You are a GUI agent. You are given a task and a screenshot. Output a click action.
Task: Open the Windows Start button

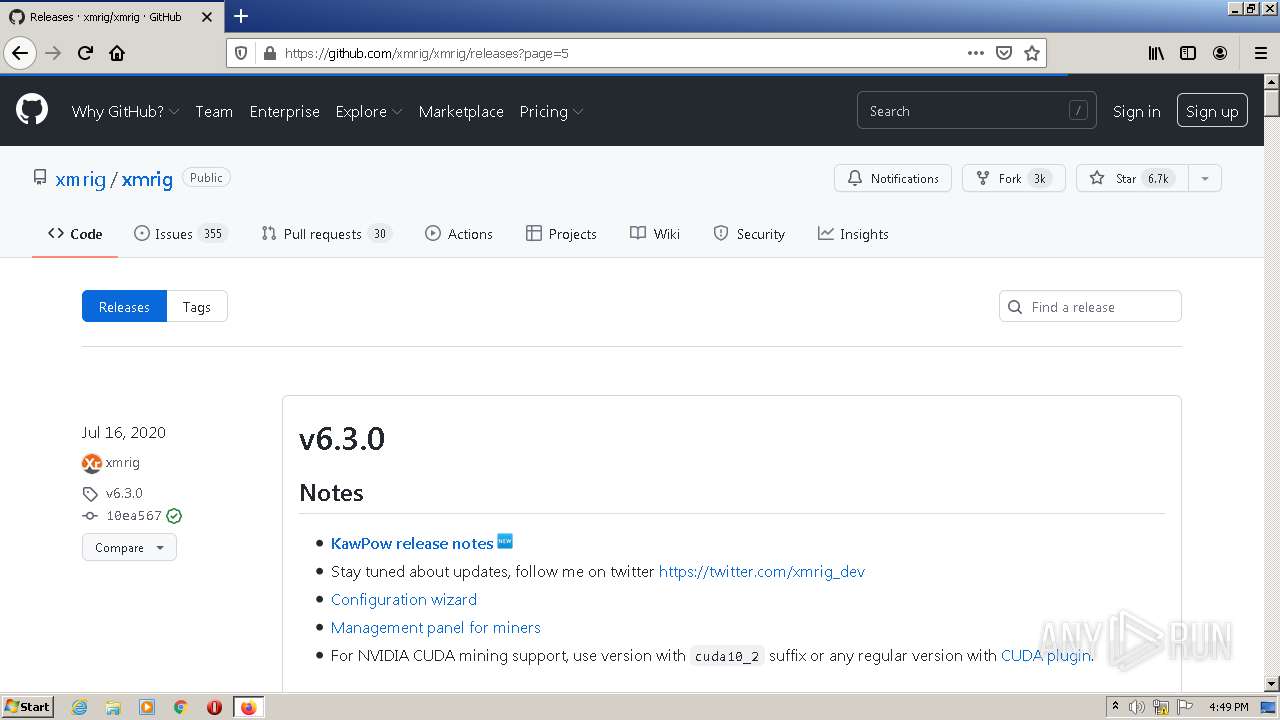coord(27,707)
